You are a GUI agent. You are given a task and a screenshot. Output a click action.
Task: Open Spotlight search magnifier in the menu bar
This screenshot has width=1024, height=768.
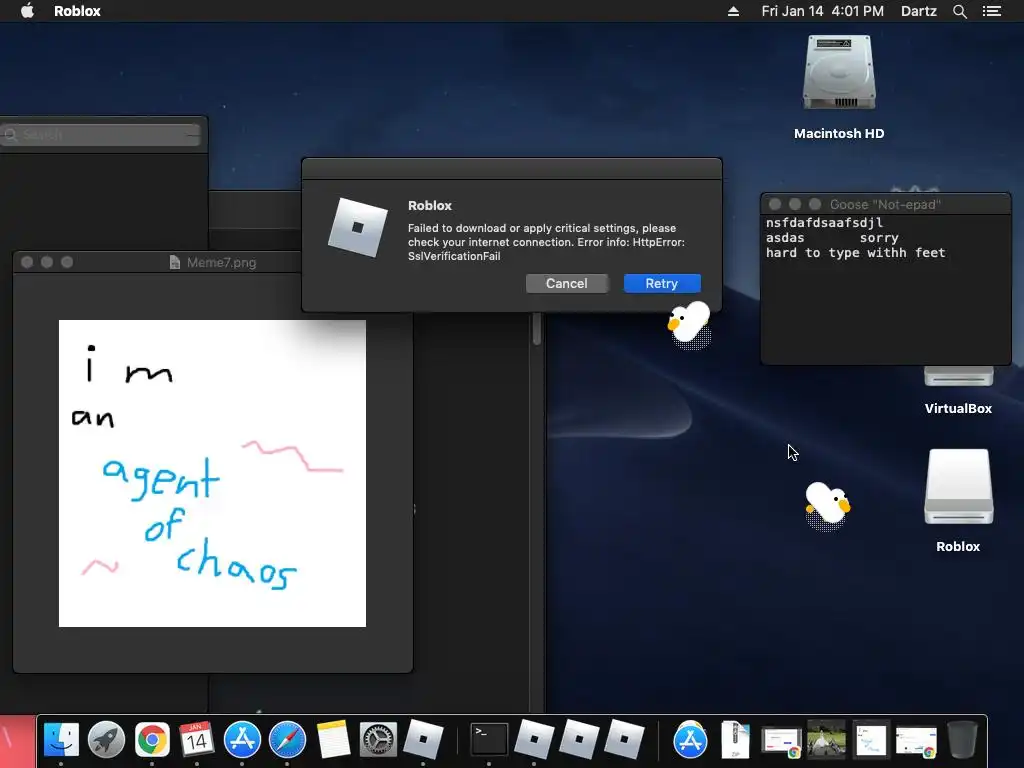(959, 11)
